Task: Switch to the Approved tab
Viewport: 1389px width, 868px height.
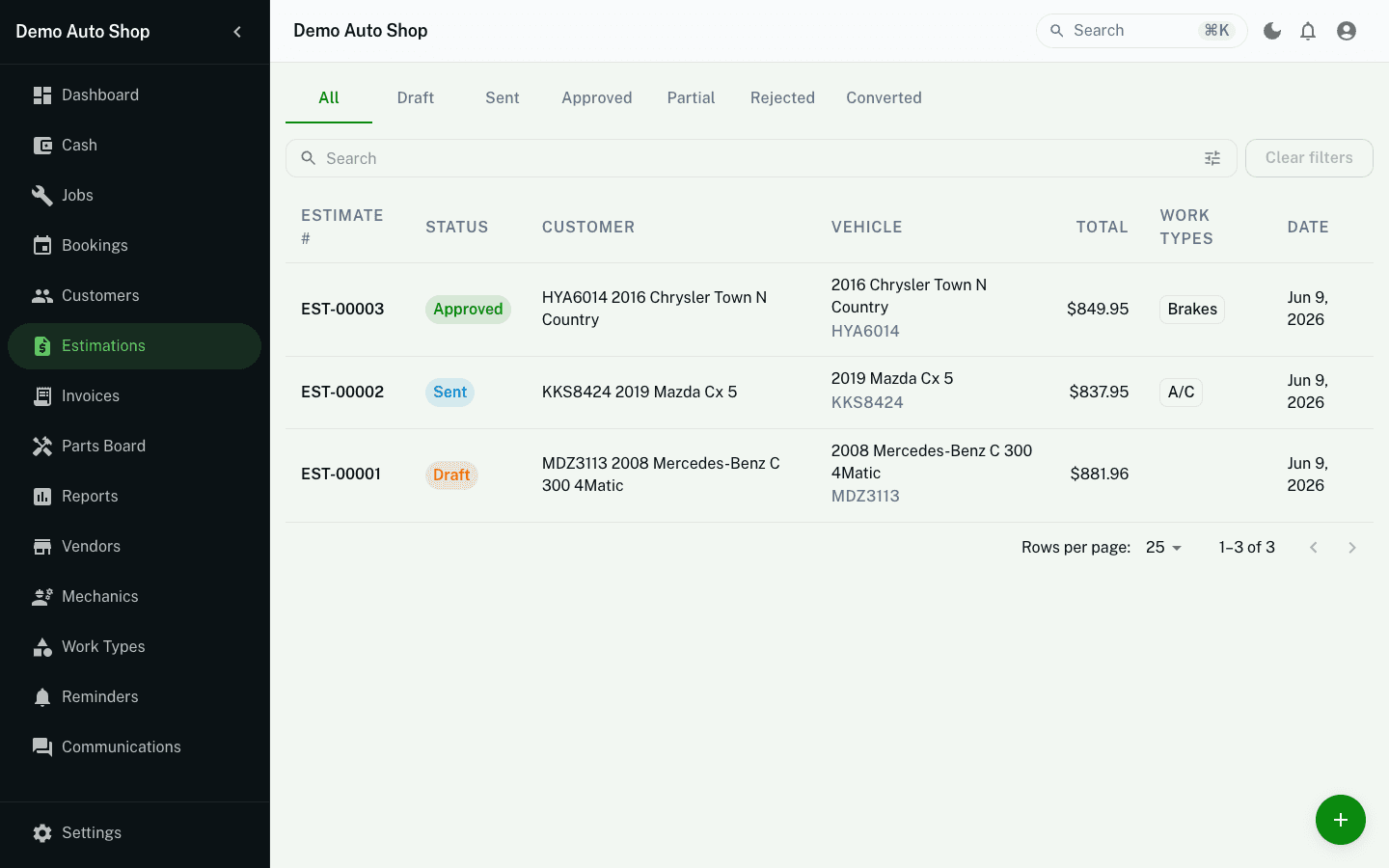Action: pyautogui.click(x=597, y=97)
